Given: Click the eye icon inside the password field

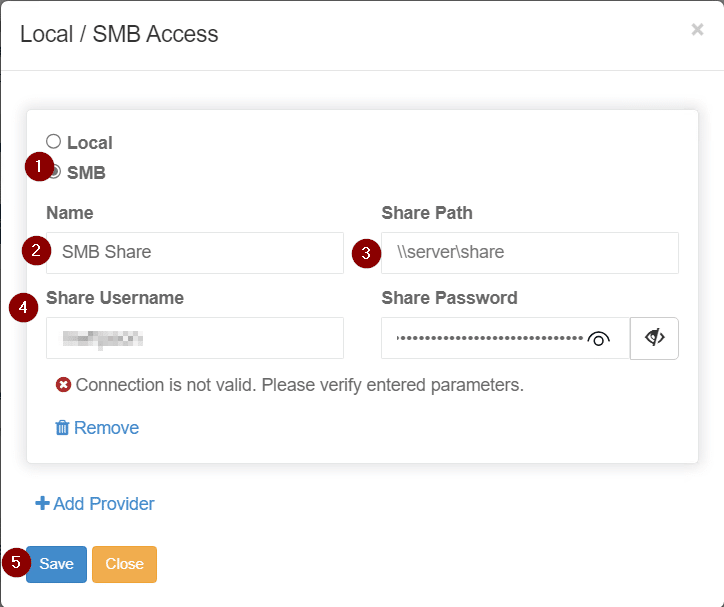Looking at the screenshot, I should pyautogui.click(x=598, y=339).
